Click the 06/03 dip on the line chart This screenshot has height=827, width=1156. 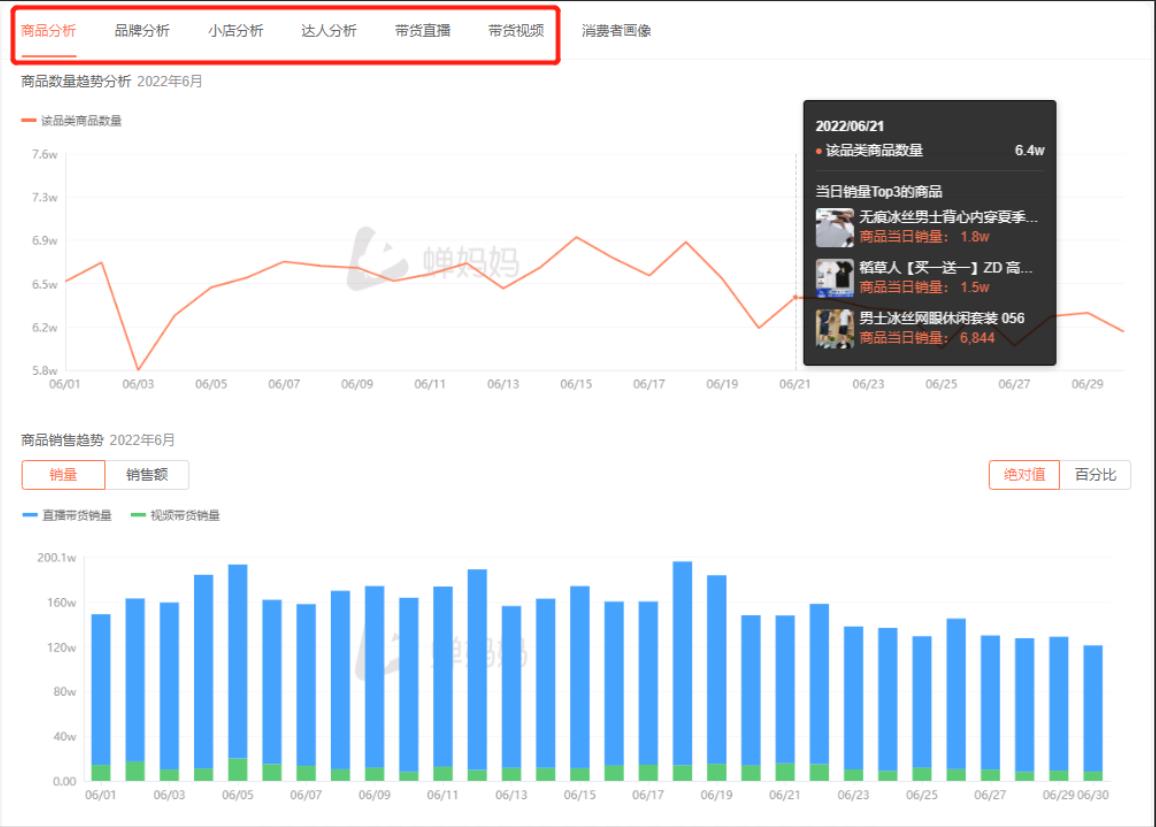pyautogui.click(x=138, y=369)
